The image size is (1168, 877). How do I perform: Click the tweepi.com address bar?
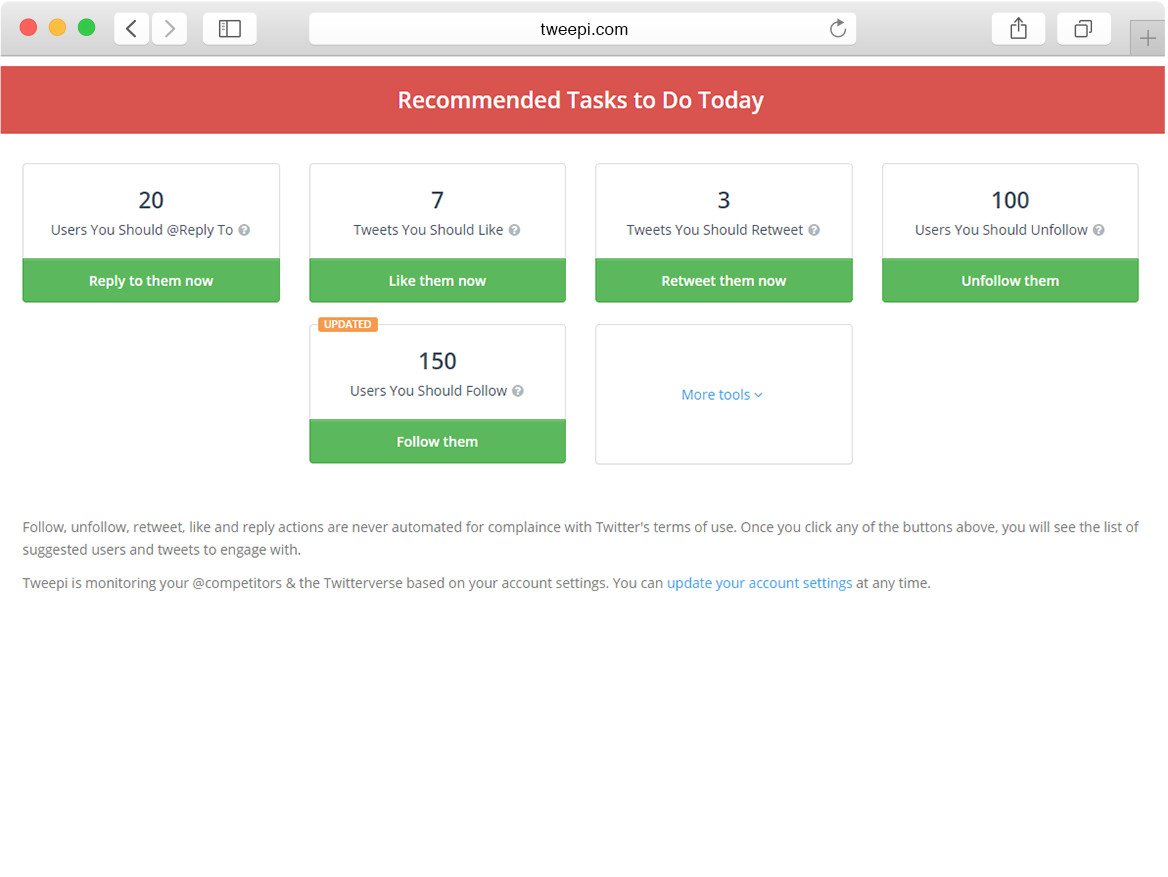coord(582,29)
